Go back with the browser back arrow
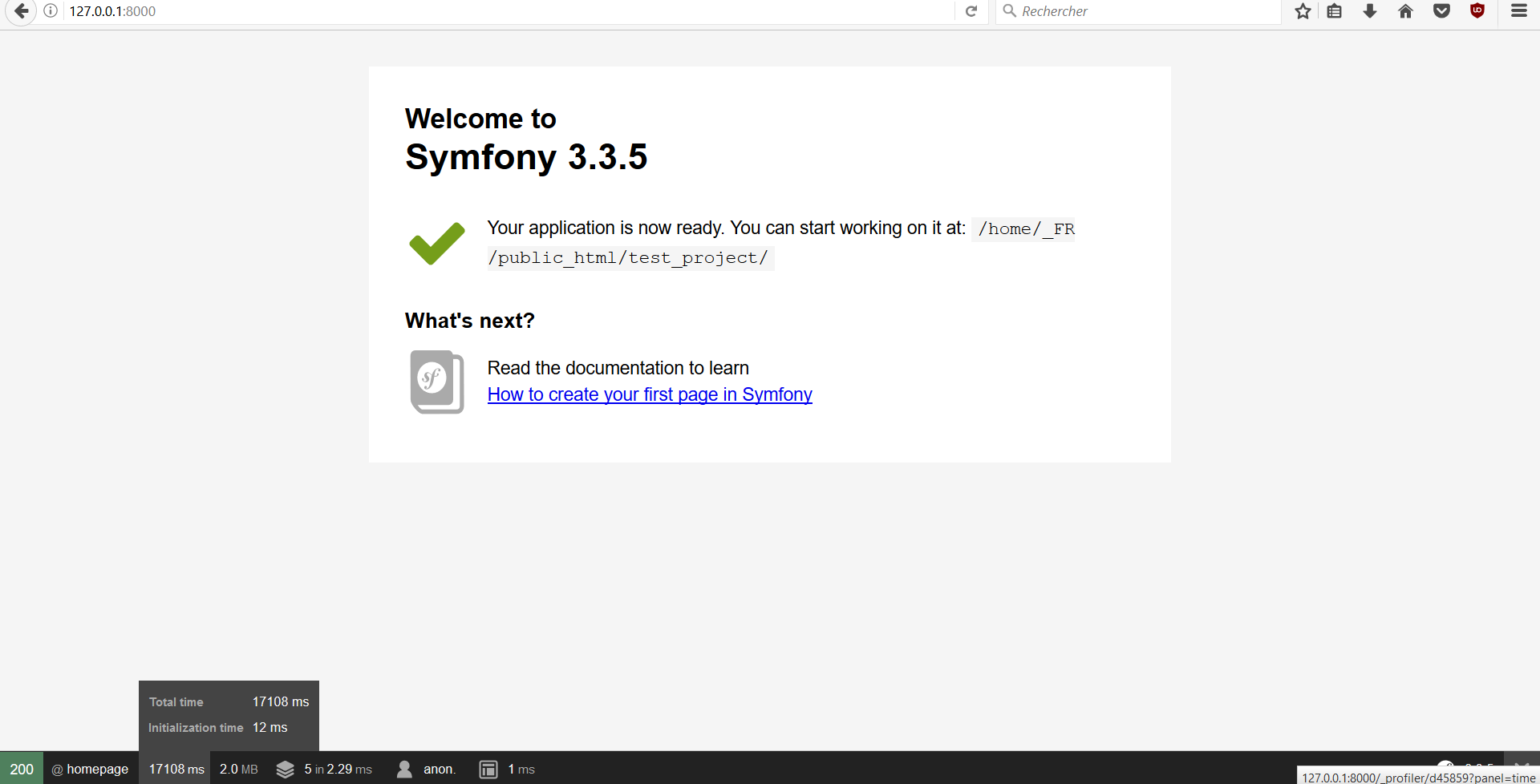The height and width of the screenshot is (784, 1540). coord(21,11)
